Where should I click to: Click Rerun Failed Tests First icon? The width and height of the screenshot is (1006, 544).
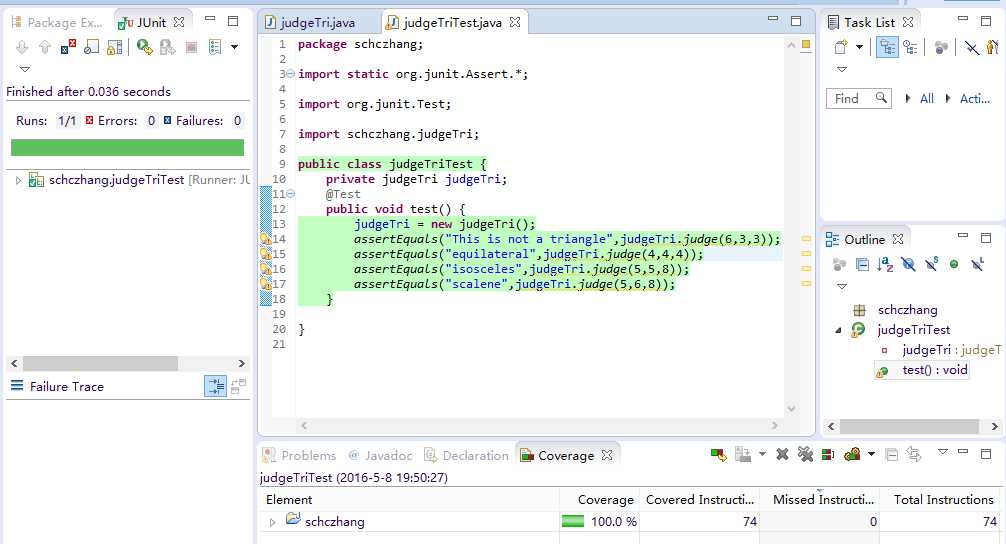point(167,47)
